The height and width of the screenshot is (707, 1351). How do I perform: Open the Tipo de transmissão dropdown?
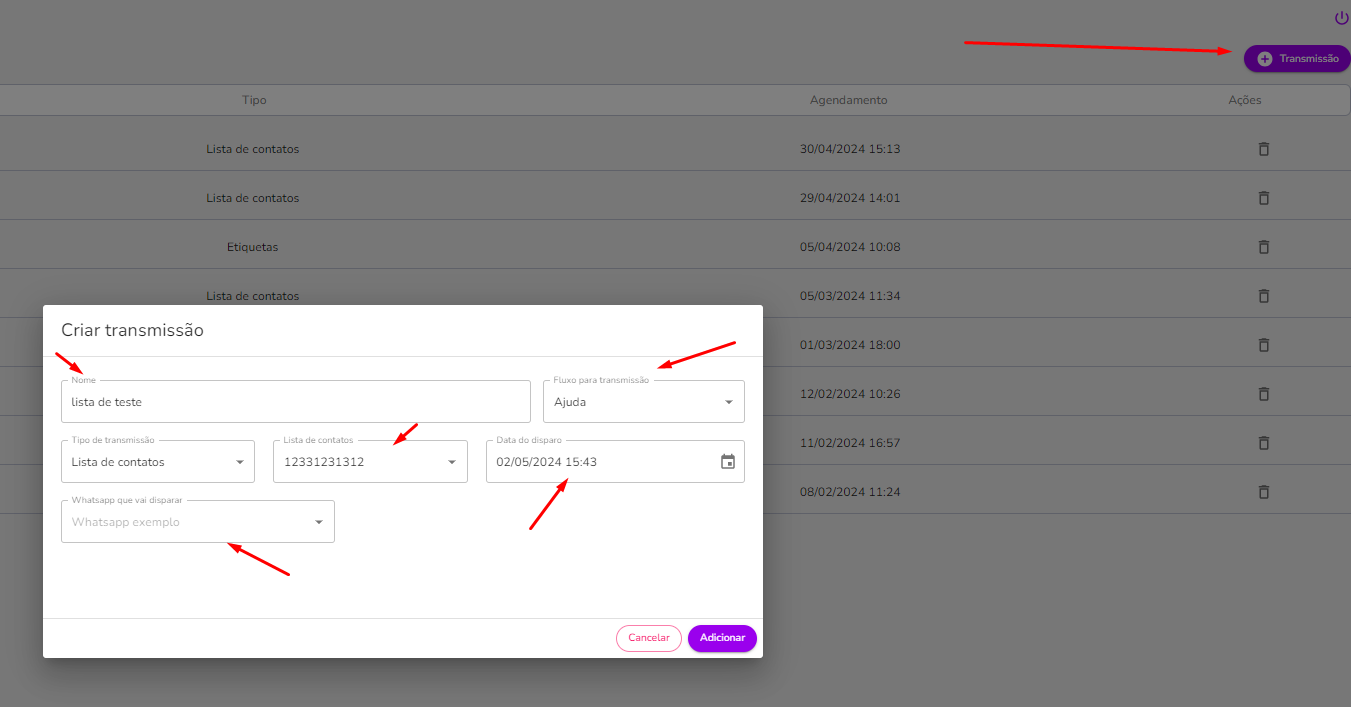[x=158, y=462]
